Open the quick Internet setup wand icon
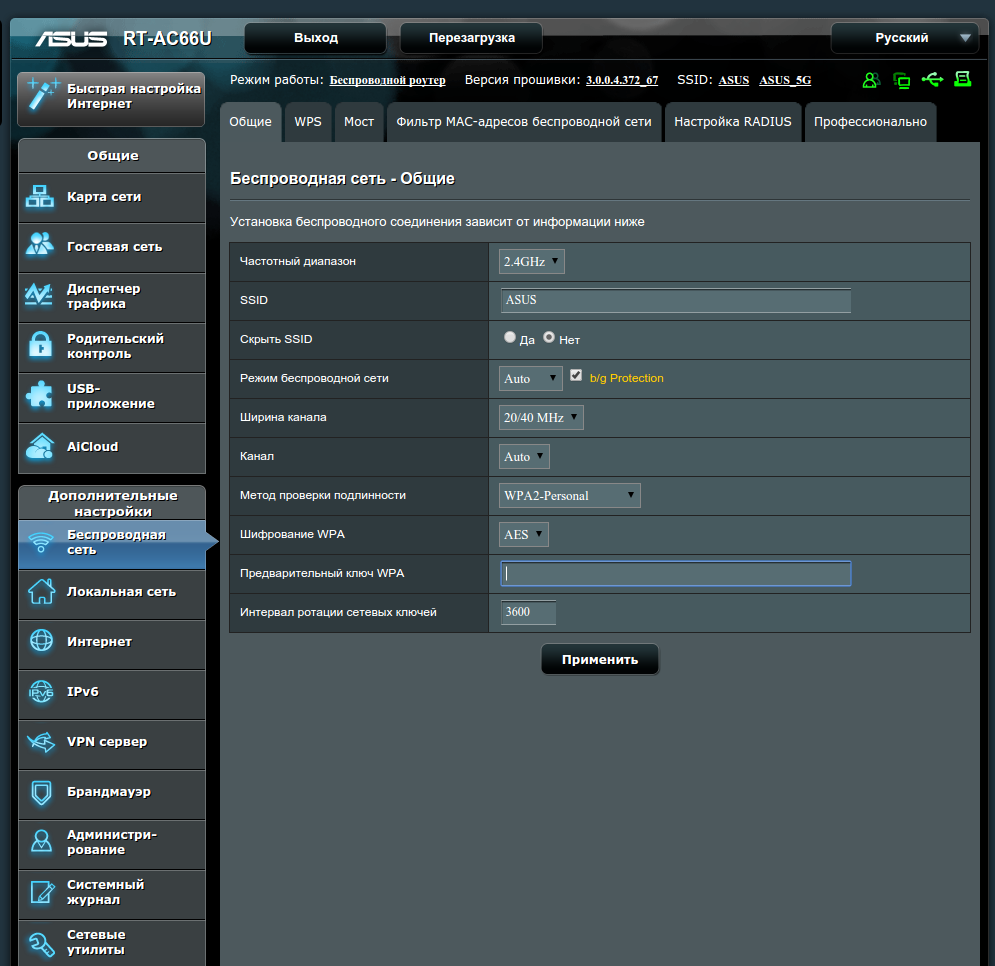Image resolution: width=995 pixels, height=966 pixels. pos(42,96)
